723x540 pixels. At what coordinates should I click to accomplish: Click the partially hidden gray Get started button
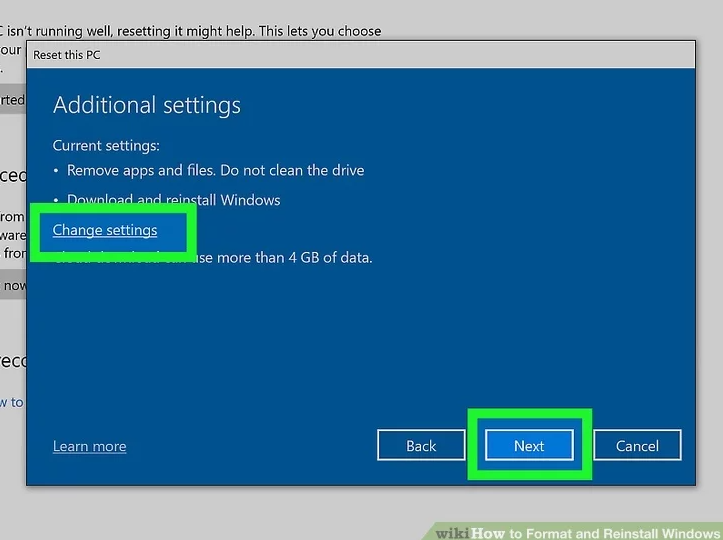pyautogui.click(x=12, y=100)
